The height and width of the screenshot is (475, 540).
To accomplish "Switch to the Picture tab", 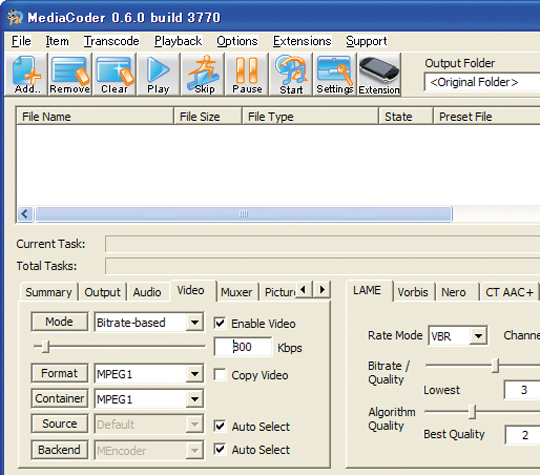I will (x=279, y=292).
